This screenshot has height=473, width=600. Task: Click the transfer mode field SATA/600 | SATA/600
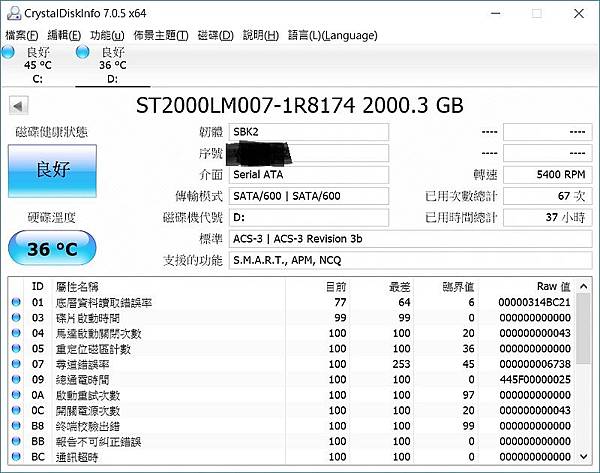coord(309,196)
